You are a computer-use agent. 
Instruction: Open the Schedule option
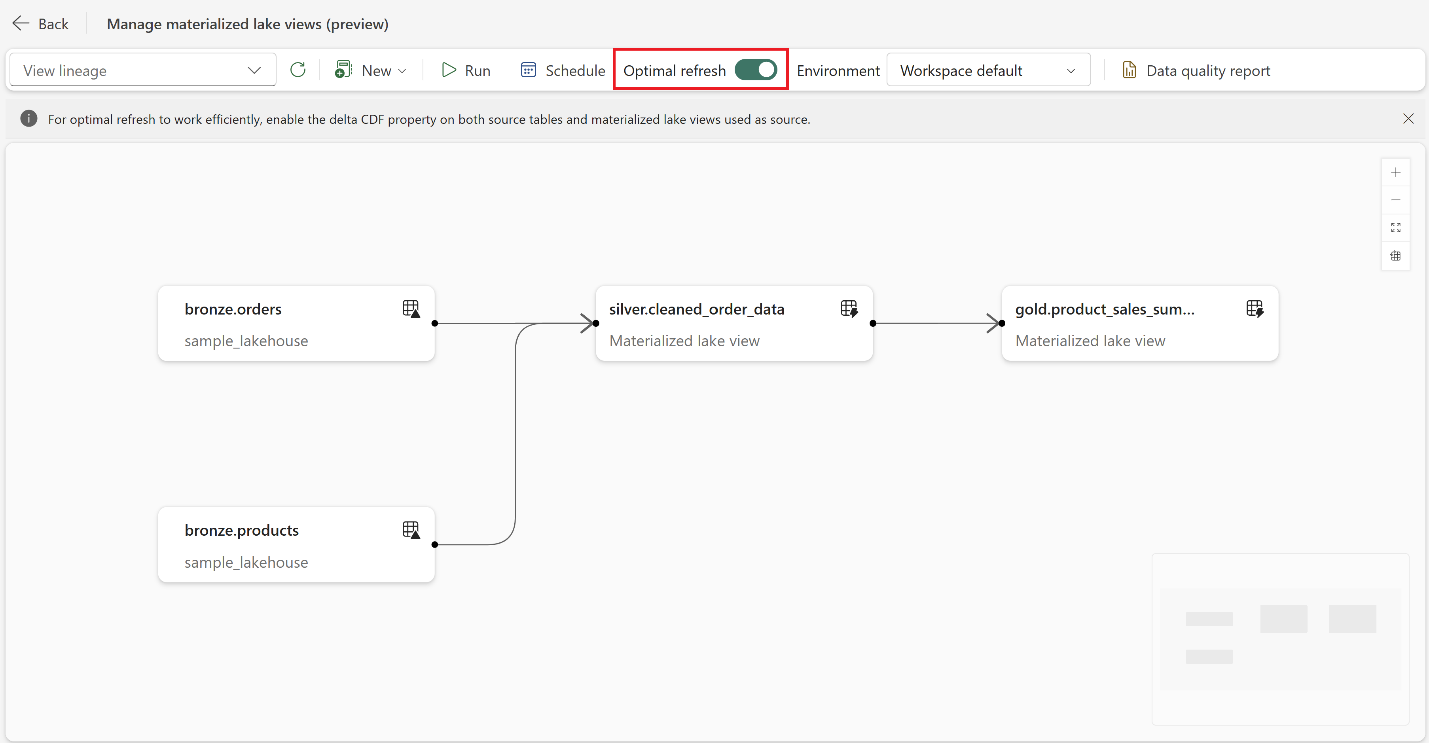pyautogui.click(x=563, y=70)
